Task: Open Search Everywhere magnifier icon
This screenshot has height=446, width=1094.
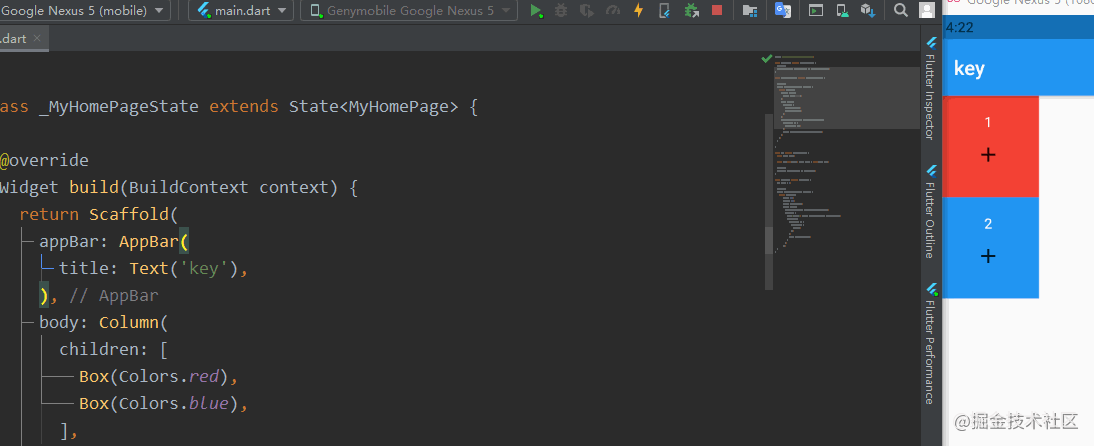Action: [x=901, y=10]
